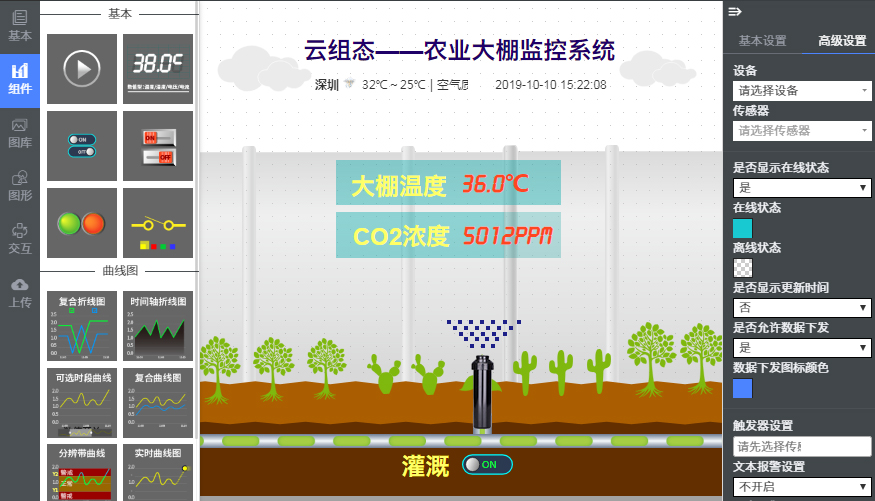Toggle the 灌溉 irrigation ON switch
The height and width of the screenshot is (501, 875).
487,464
